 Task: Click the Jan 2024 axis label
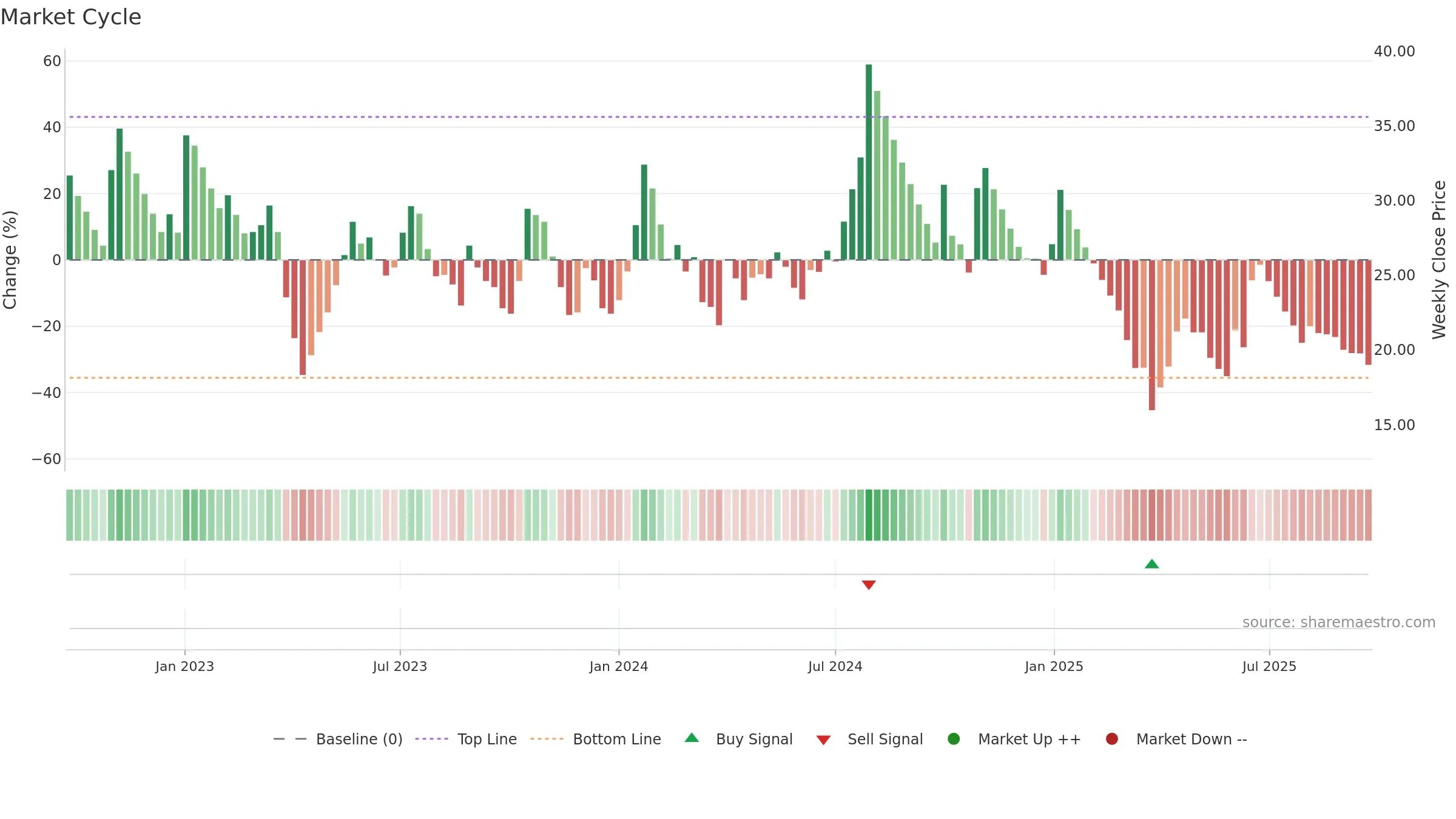[x=619, y=666]
